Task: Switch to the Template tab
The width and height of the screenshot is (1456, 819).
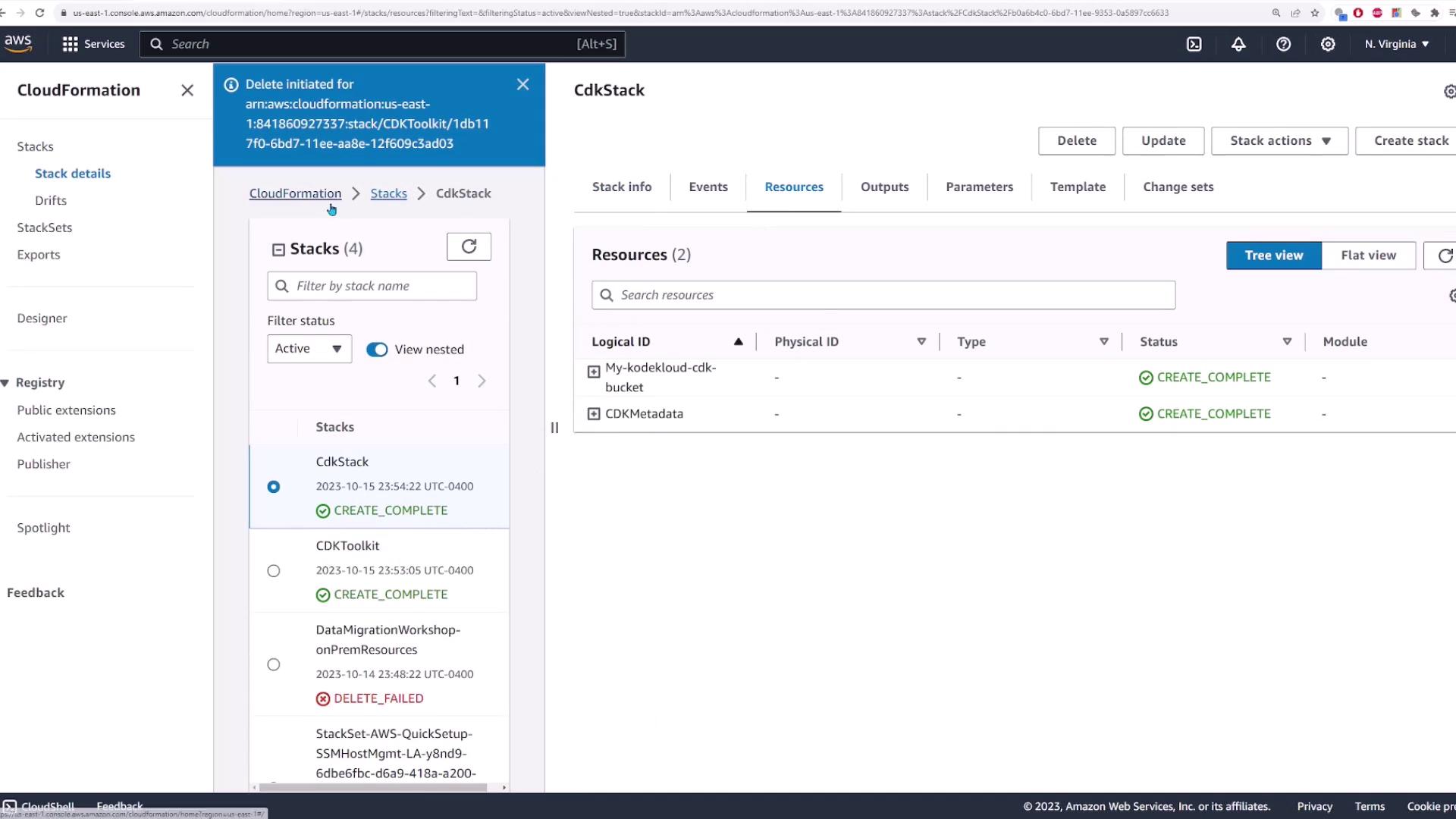Action: (1077, 187)
